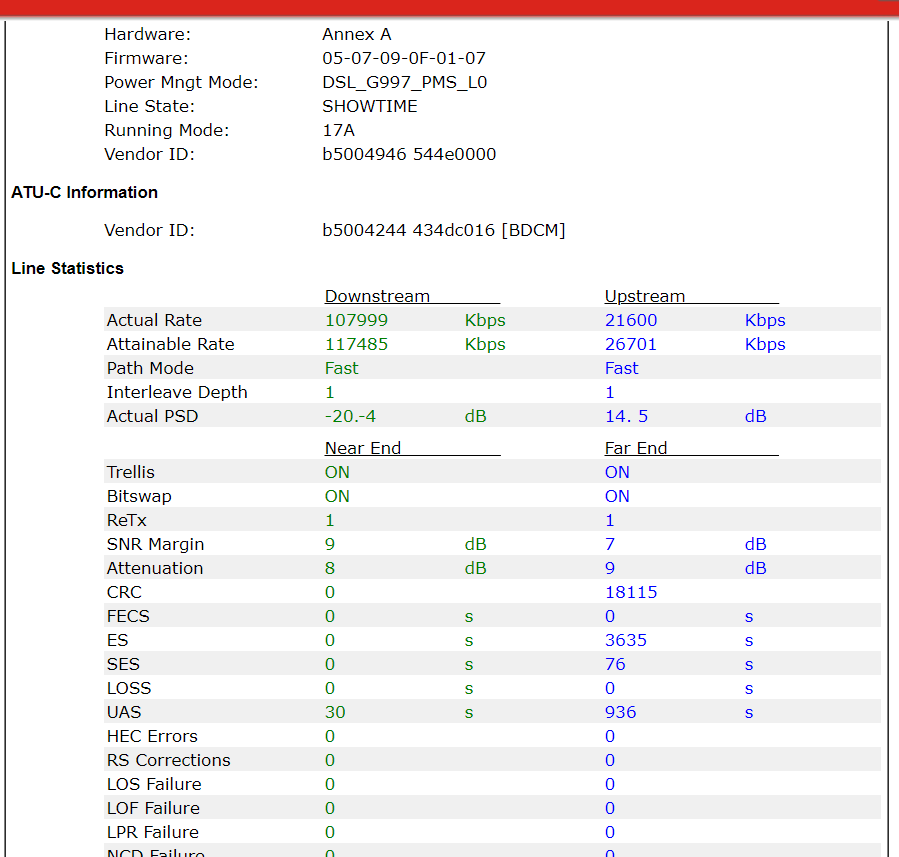Screen dimensions: 899x857
Task: Select Far End Attenuation value "9"
Action: coord(610,569)
